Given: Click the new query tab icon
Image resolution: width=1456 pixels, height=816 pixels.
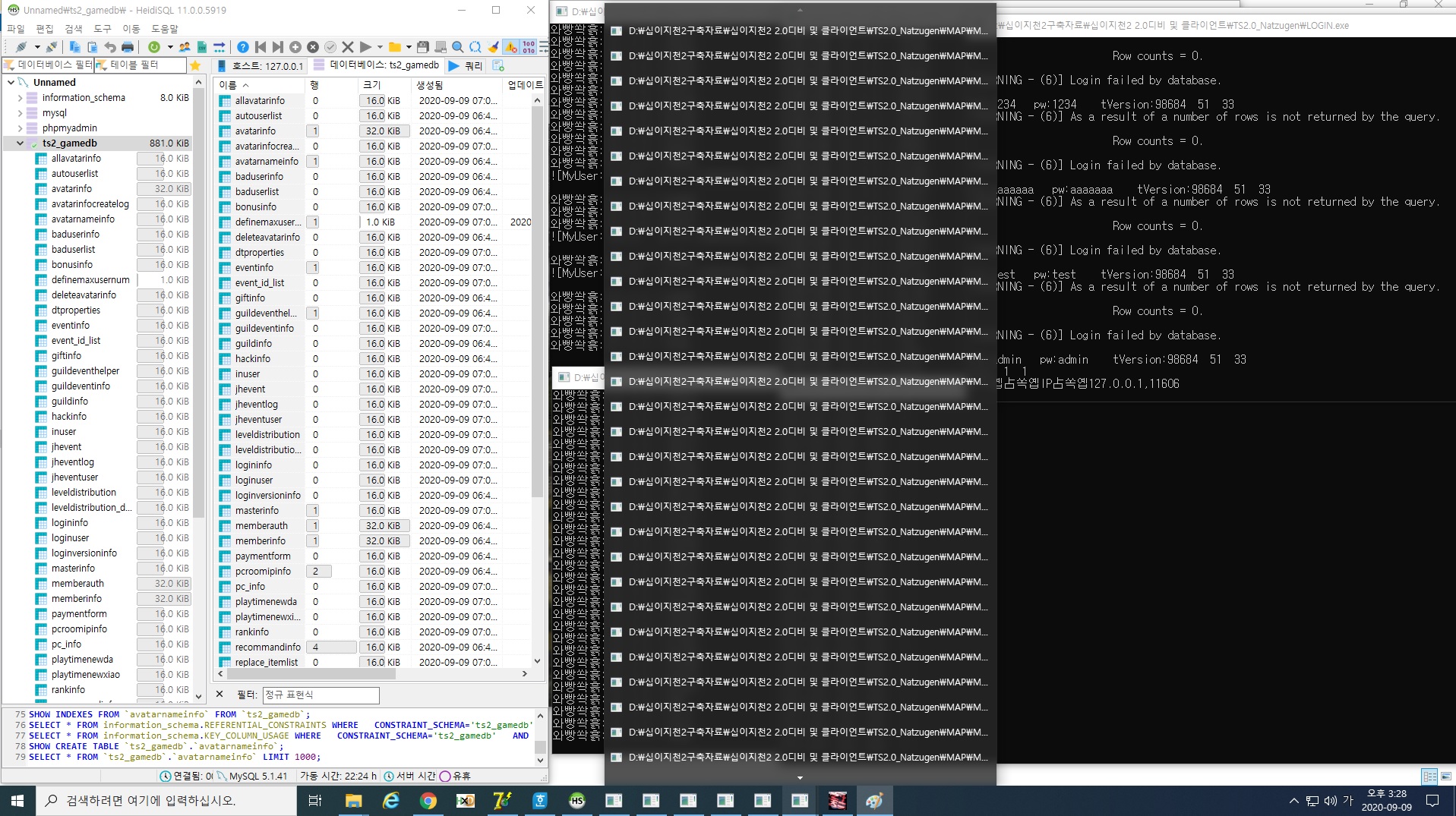Looking at the screenshot, I should [x=498, y=66].
